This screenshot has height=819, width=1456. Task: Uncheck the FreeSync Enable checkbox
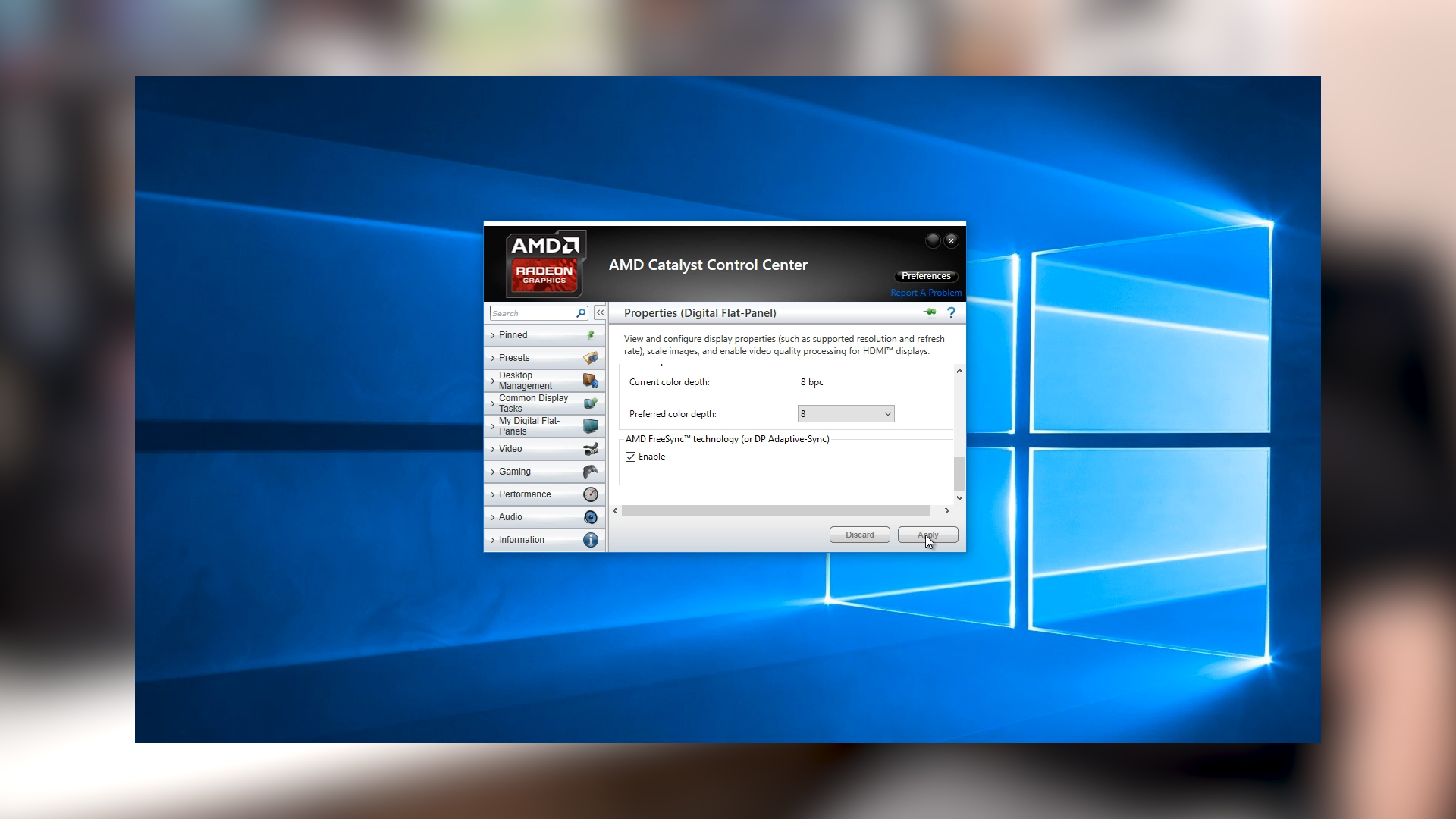pos(630,457)
